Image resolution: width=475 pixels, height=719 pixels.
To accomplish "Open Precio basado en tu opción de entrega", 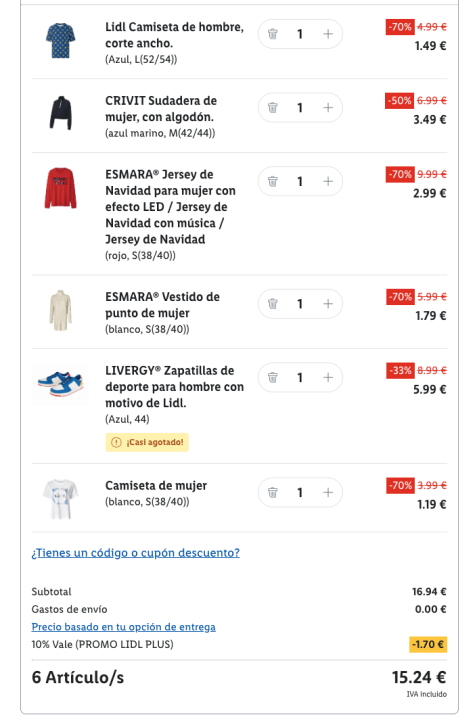I will pos(123,627).
